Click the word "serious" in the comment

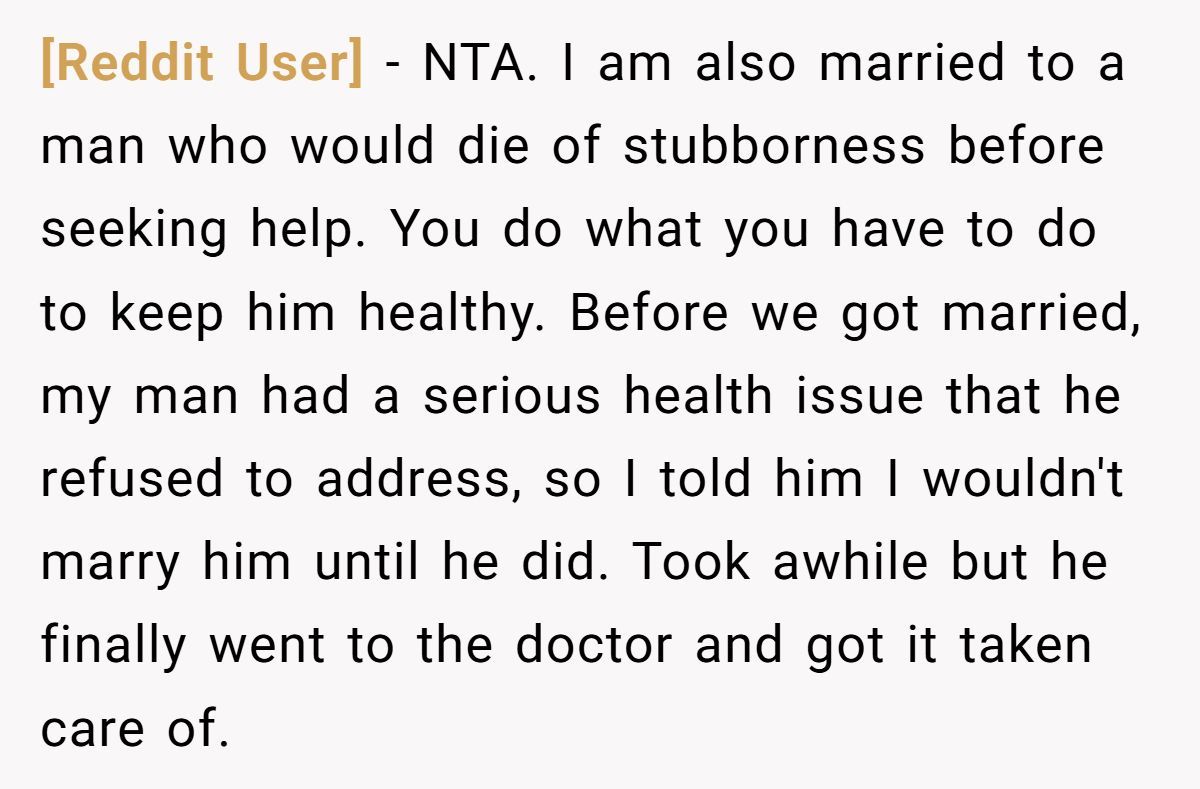pos(511,396)
